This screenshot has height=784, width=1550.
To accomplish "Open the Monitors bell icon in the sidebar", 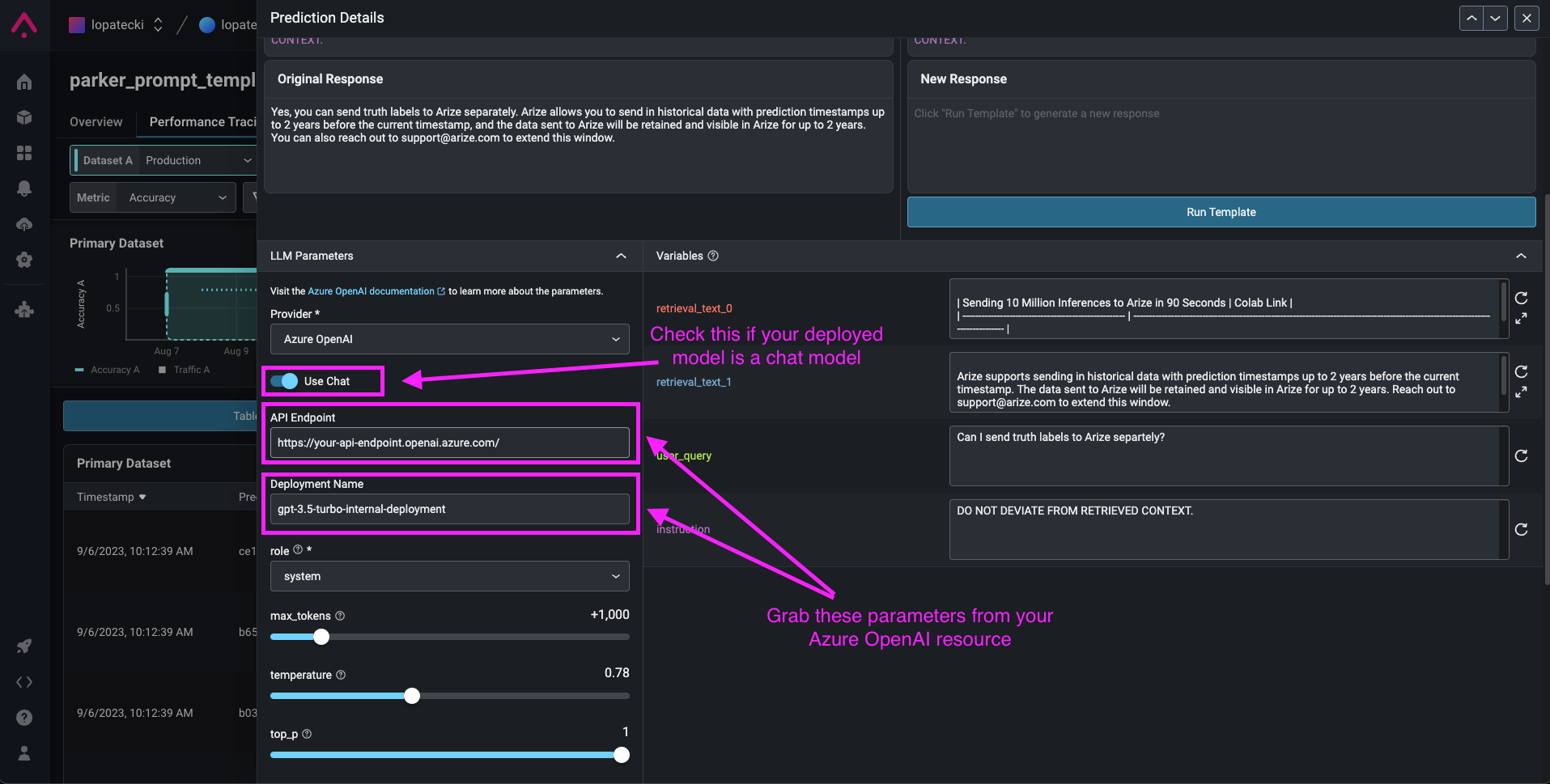I will coord(24,189).
